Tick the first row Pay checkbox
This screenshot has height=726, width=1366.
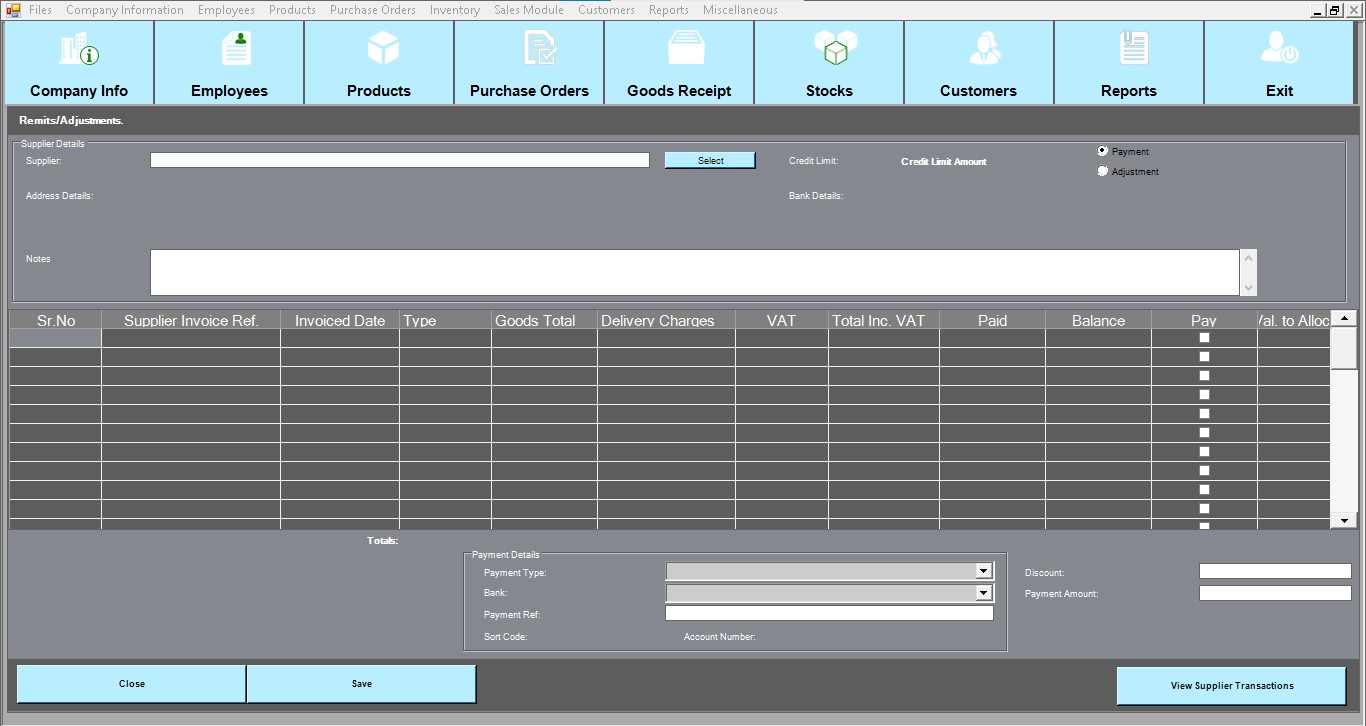point(1204,338)
